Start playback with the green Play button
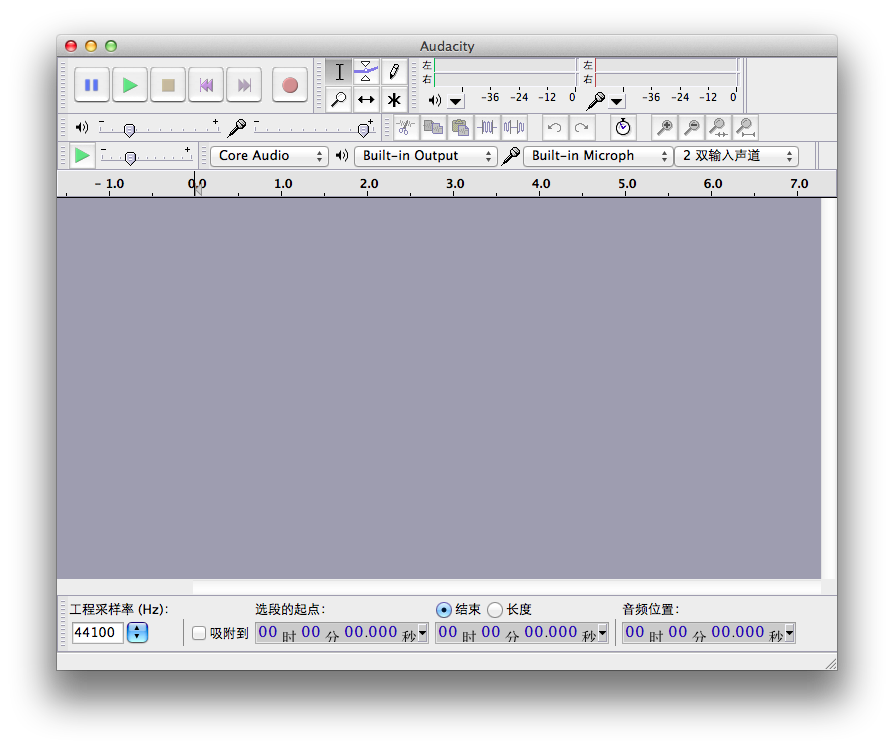 point(130,86)
